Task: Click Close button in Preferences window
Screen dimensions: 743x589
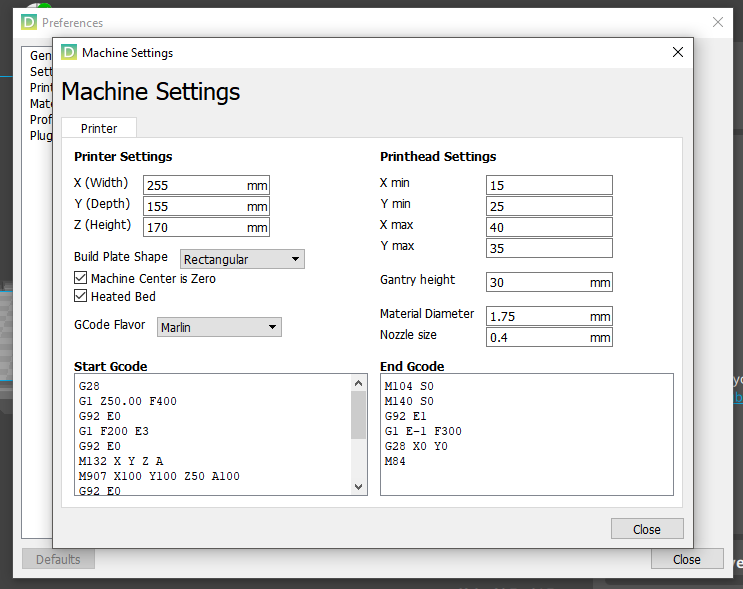Action: (x=687, y=559)
